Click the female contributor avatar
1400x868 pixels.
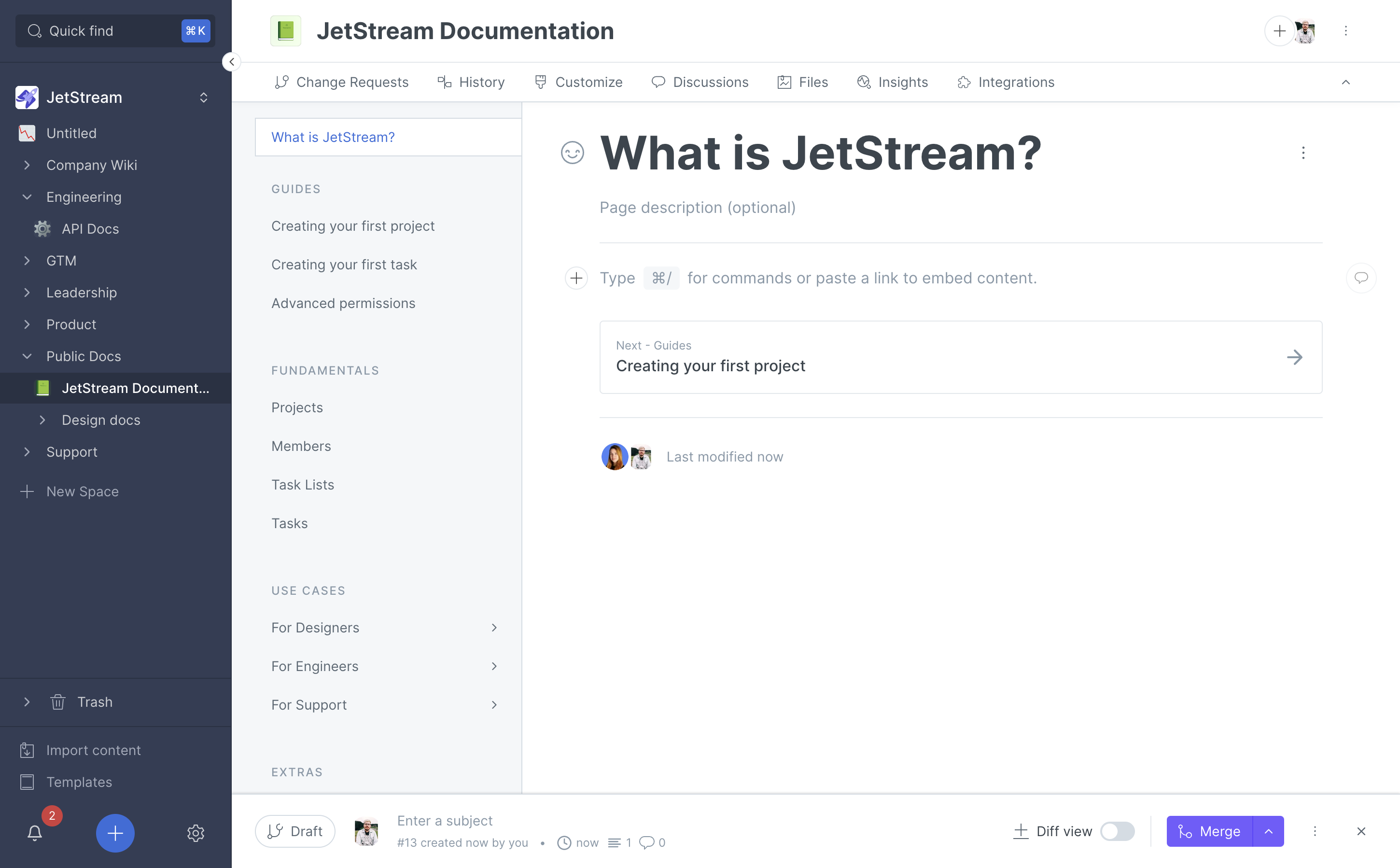614,456
